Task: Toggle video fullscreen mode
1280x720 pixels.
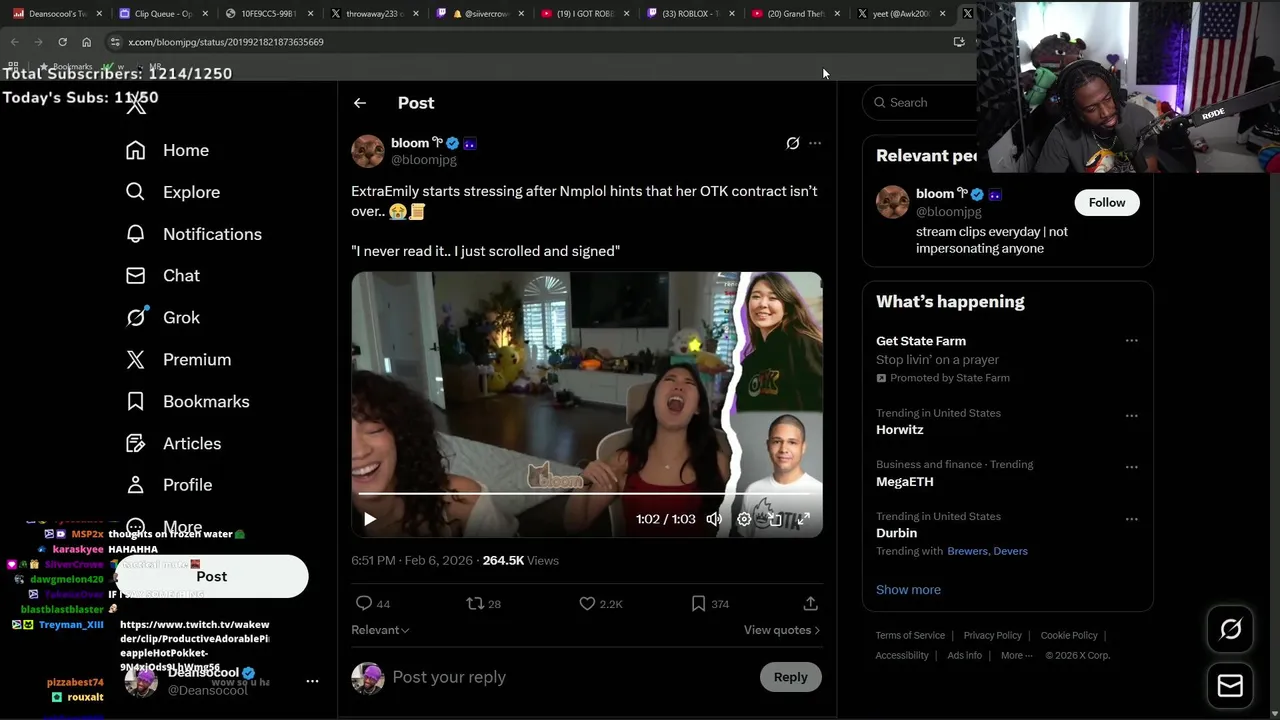Action: pos(803,519)
